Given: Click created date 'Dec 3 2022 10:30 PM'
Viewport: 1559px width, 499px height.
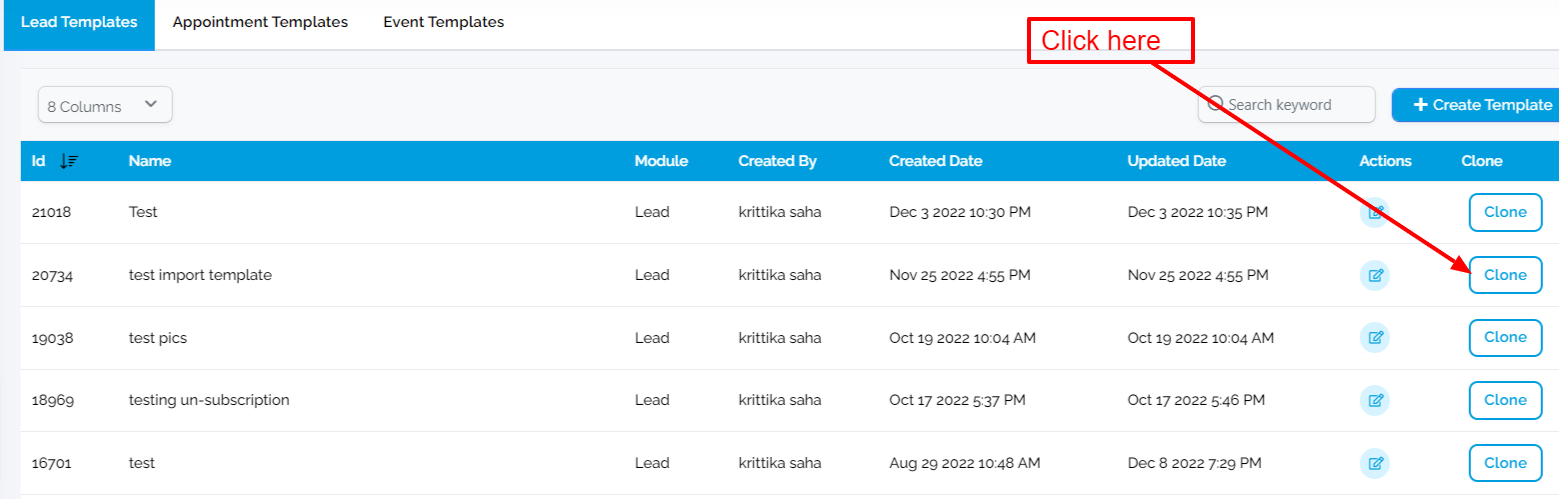Looking at the screenshot, I should click(x=959, y=213).
